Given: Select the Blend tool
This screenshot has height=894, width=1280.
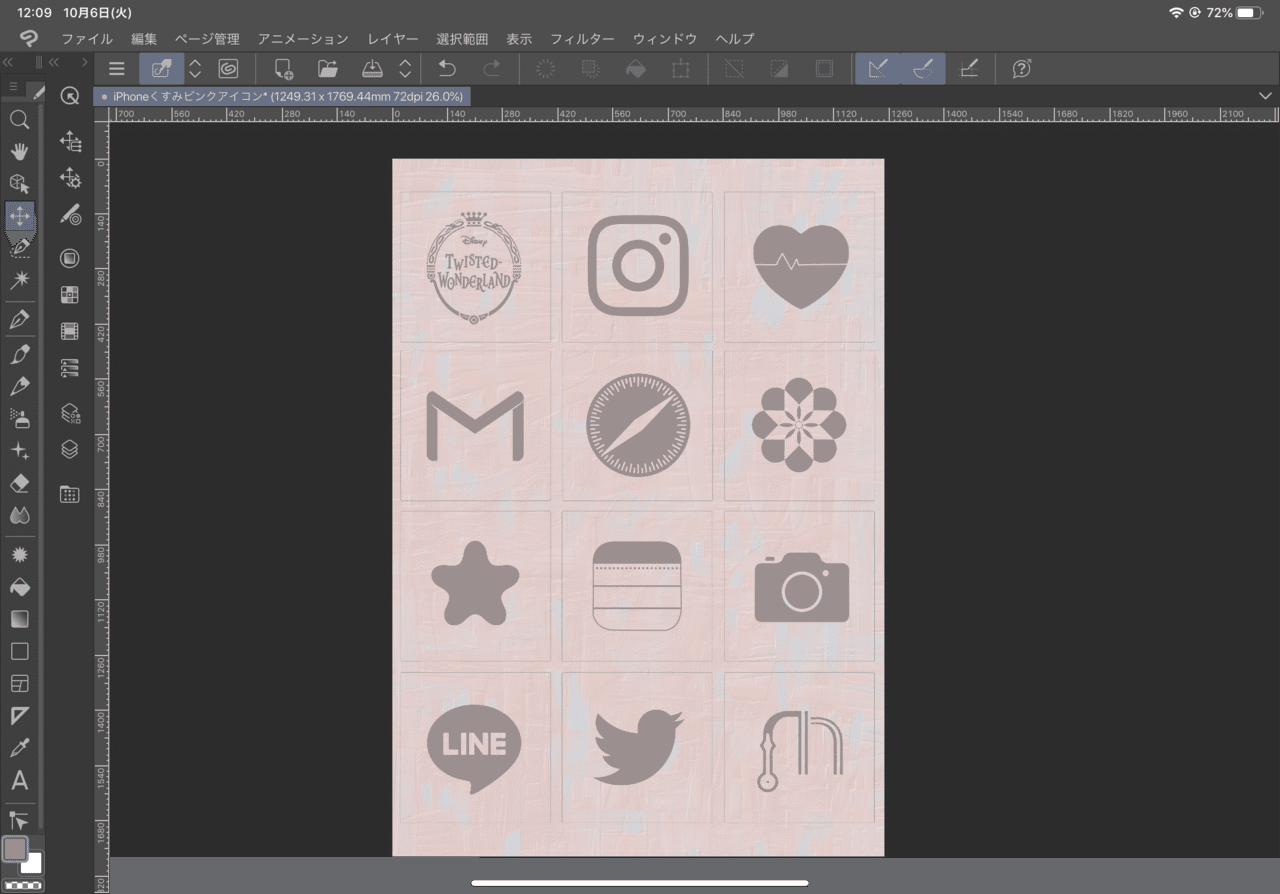Looking at the screenshot, I should coord(19,516).
